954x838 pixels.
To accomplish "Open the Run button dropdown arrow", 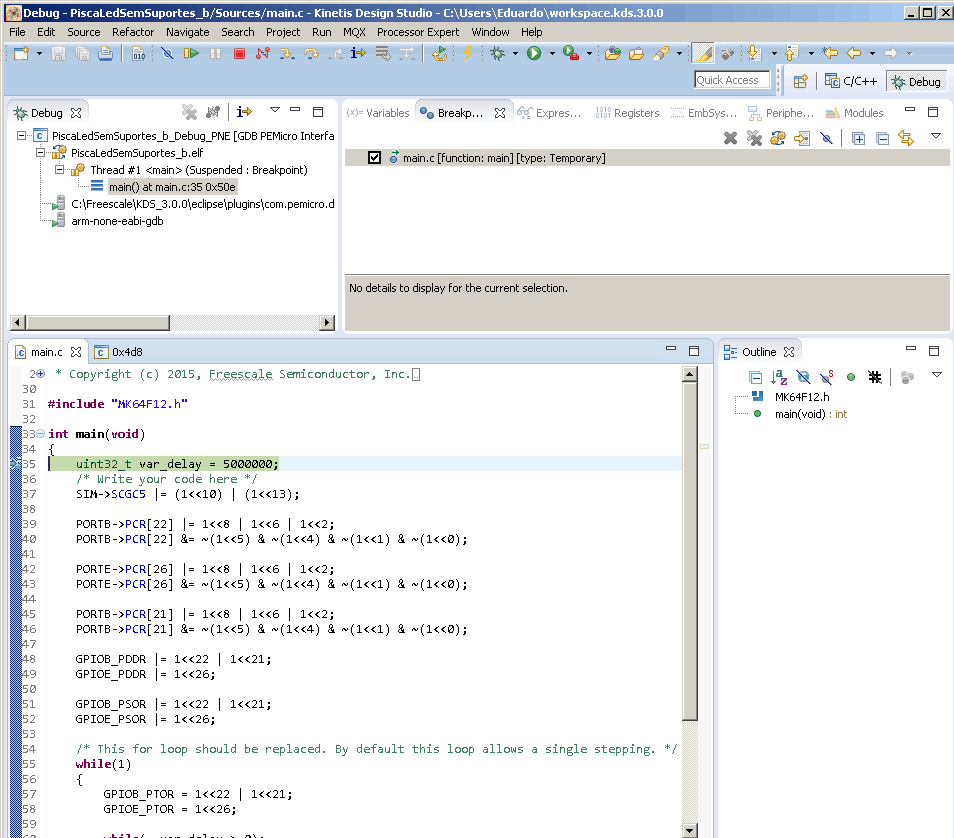I will [x=552, y=53].
